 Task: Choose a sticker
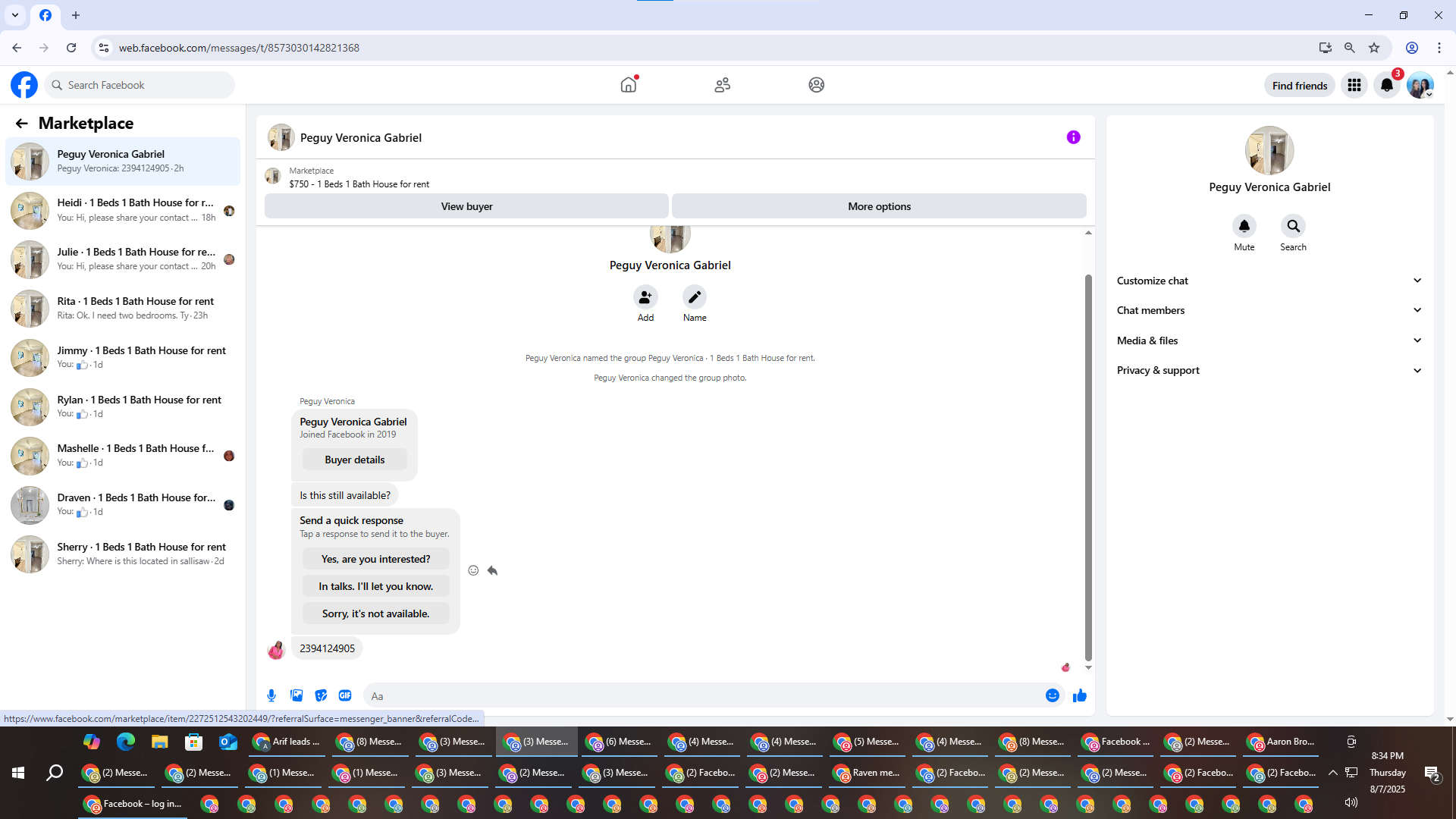(x=321, y=695)
